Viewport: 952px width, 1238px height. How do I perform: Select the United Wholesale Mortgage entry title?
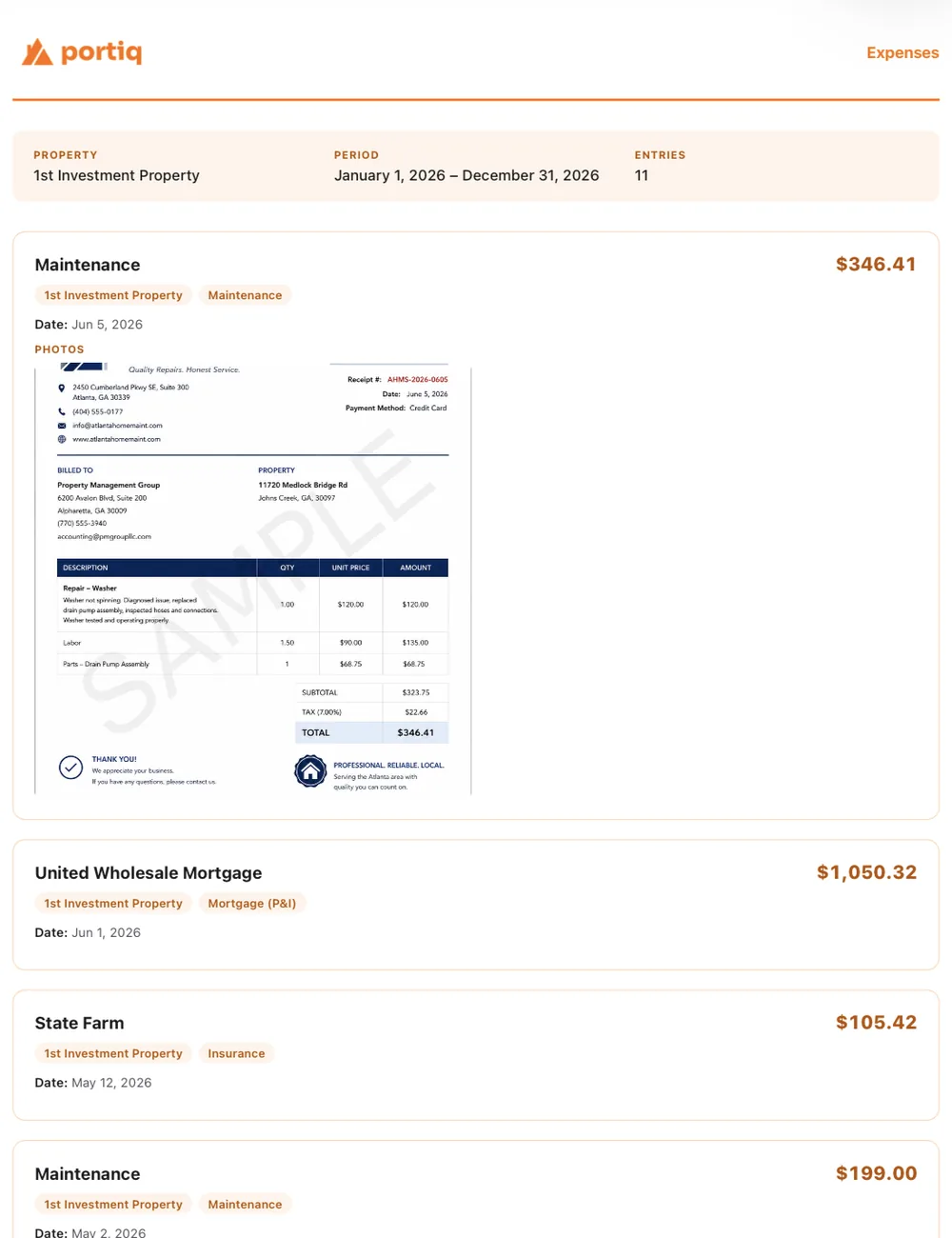[x=149, y=872]
